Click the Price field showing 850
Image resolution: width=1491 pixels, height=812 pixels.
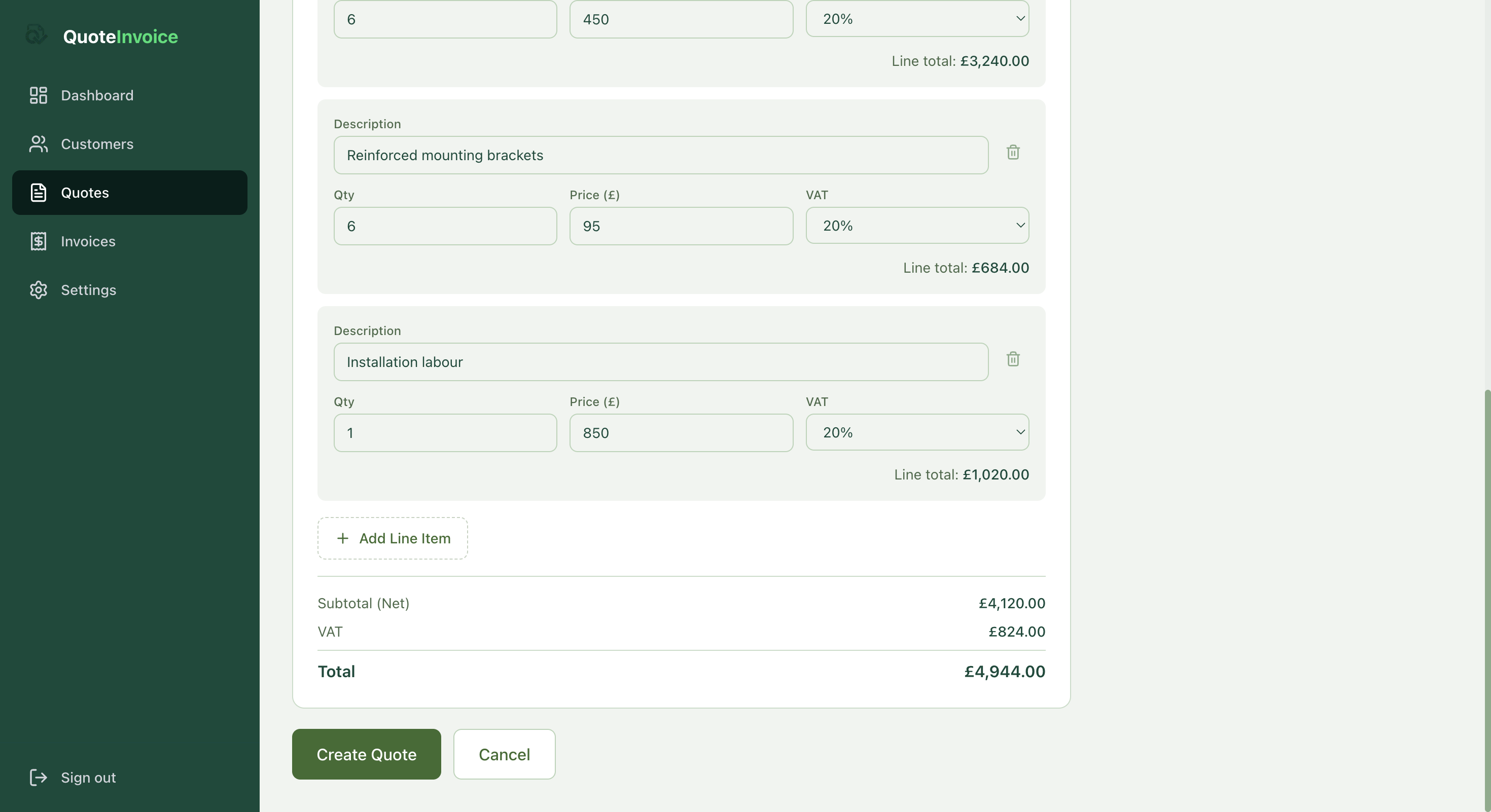(x=681, y=432)
